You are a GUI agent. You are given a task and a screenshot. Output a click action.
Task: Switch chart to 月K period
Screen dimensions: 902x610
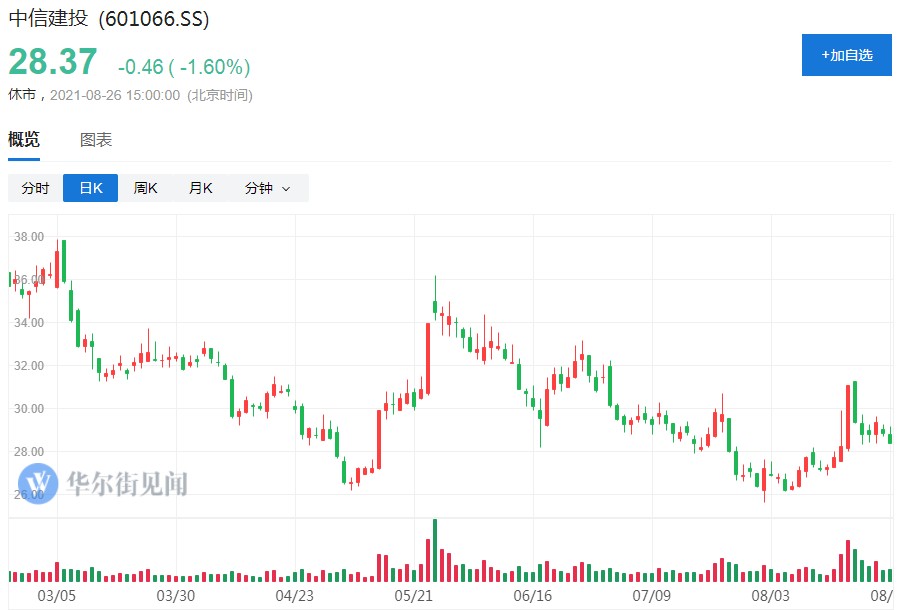201,188
